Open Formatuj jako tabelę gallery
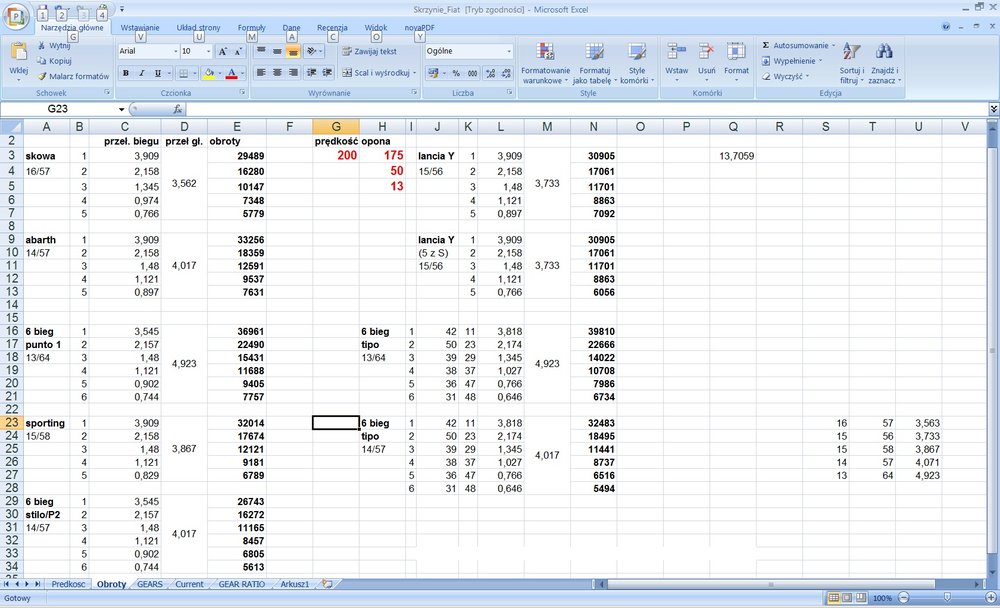Viewport: 1000px width, 608px height. click(x=594, y=63)
